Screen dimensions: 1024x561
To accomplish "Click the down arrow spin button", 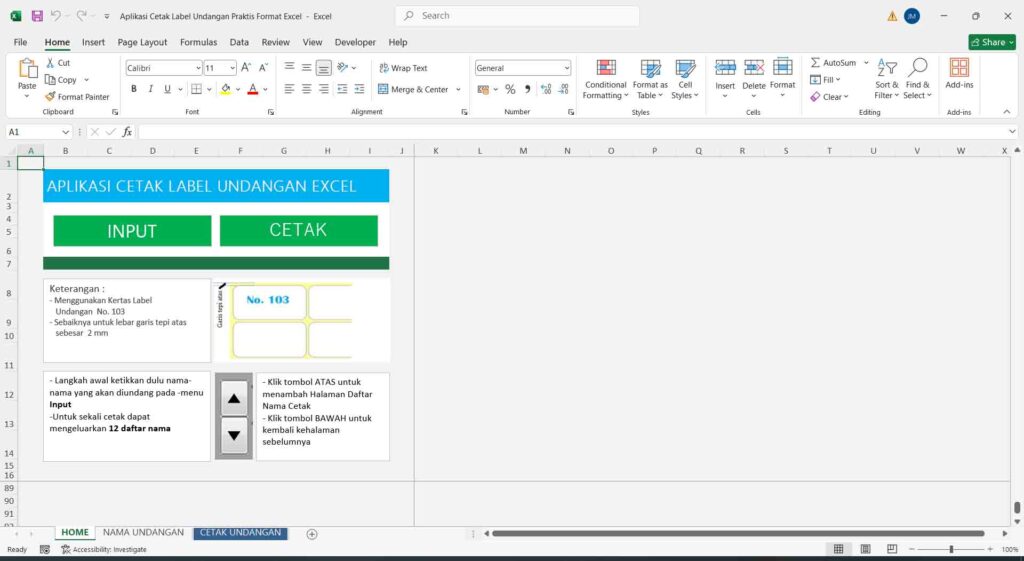I will [234, 435].
